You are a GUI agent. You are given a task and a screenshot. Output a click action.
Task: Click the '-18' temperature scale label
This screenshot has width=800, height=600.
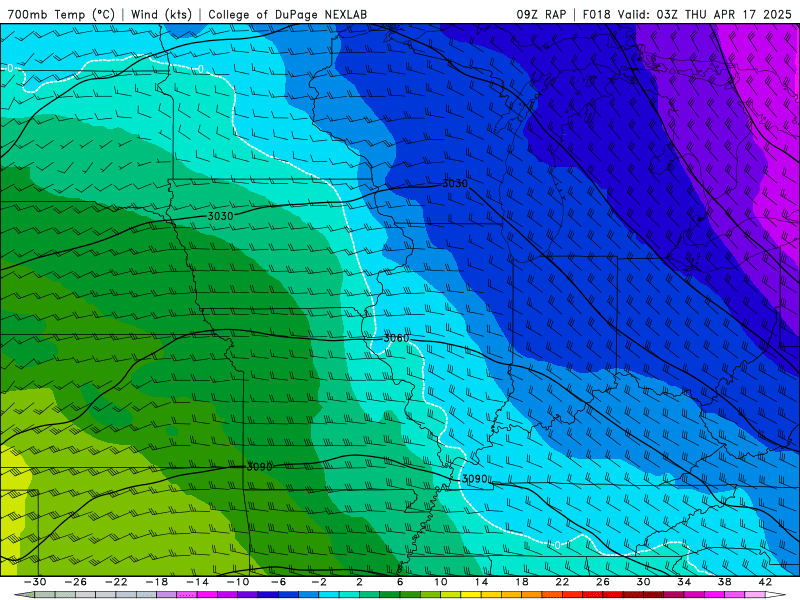tap(157, 582)
